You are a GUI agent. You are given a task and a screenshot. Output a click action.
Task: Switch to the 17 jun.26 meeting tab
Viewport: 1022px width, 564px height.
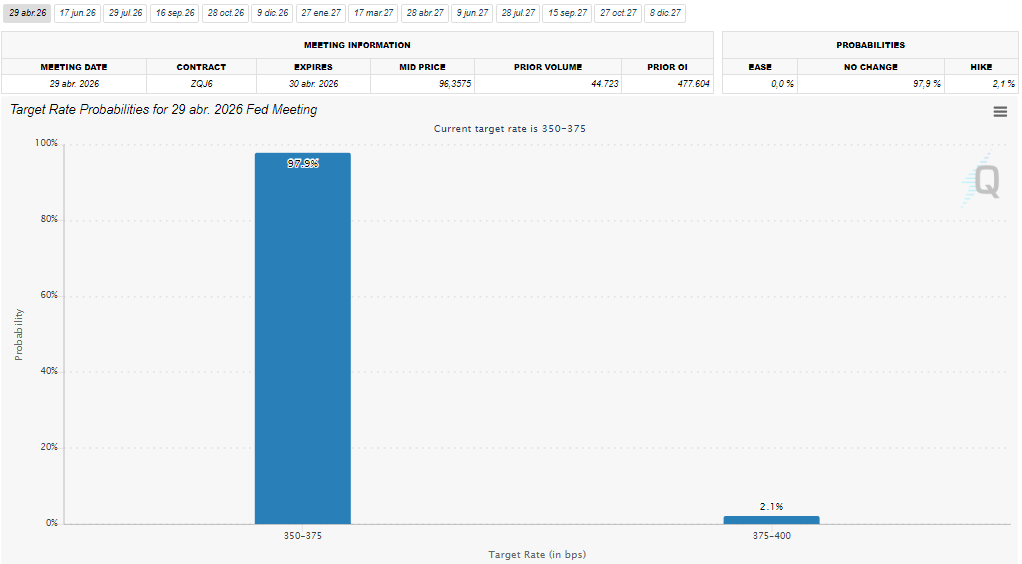[77, 13]
